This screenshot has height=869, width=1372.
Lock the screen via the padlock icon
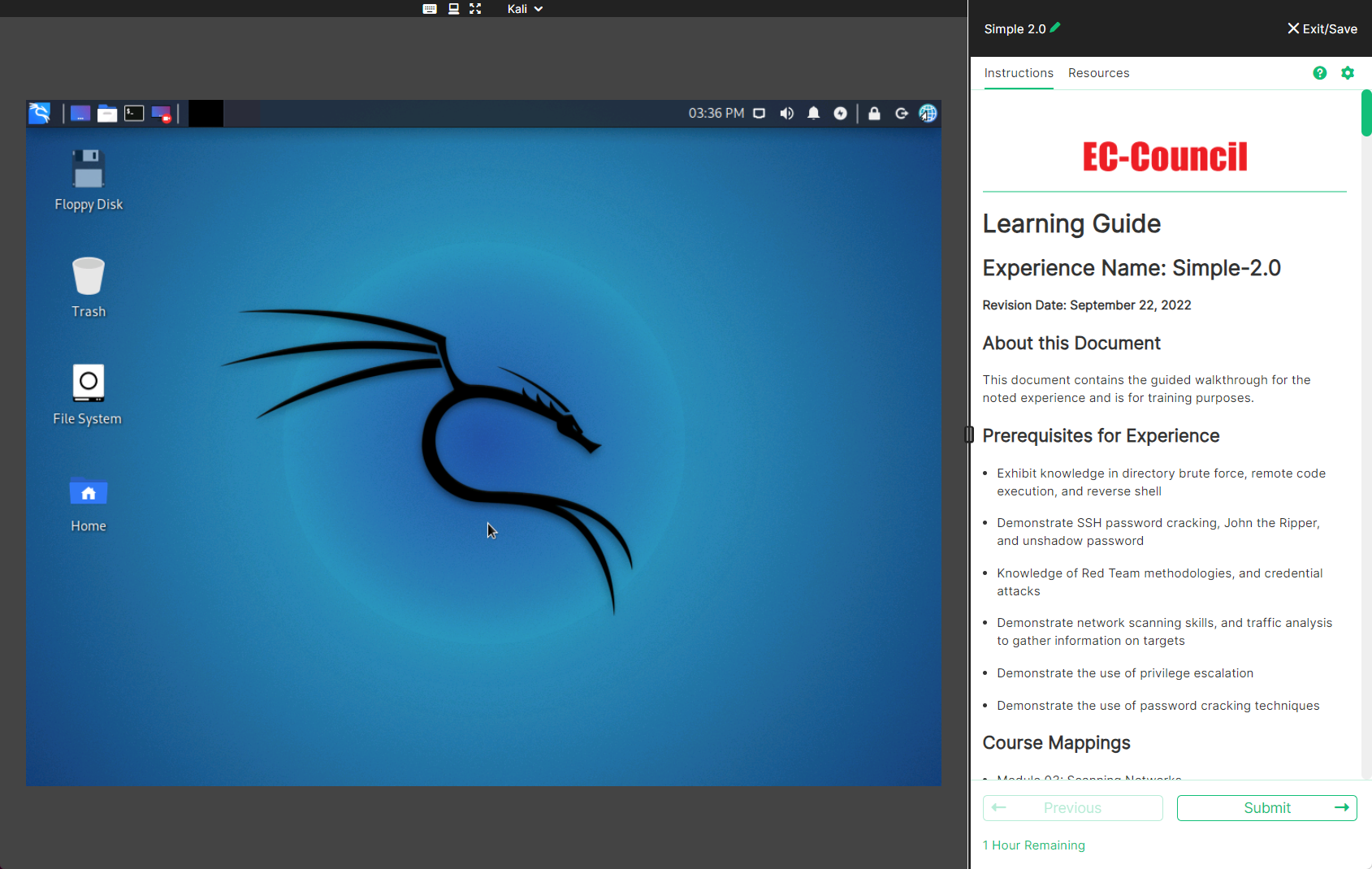point(874,114)
